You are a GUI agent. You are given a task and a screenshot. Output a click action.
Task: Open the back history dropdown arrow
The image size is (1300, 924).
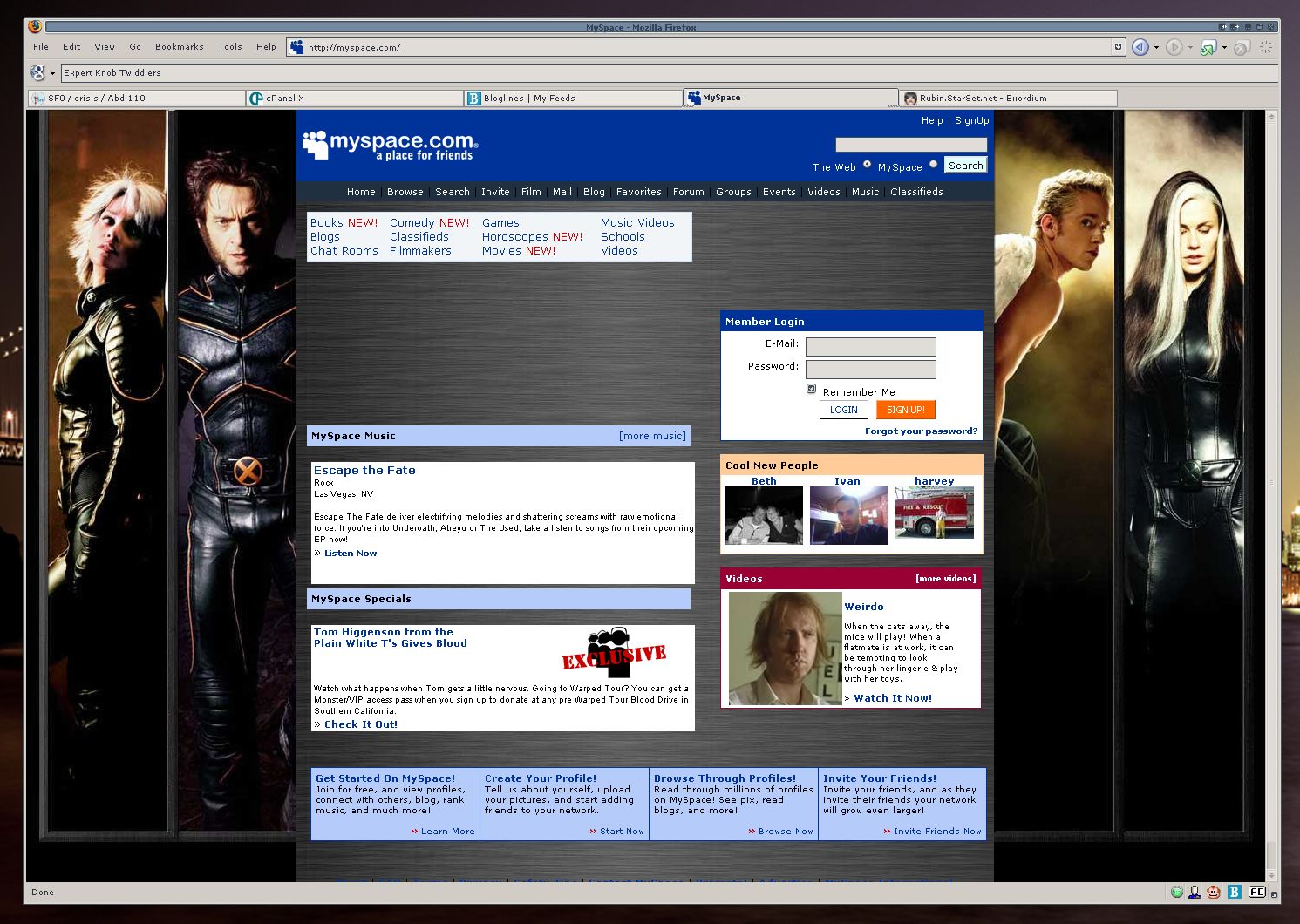tap(1156, 48)
